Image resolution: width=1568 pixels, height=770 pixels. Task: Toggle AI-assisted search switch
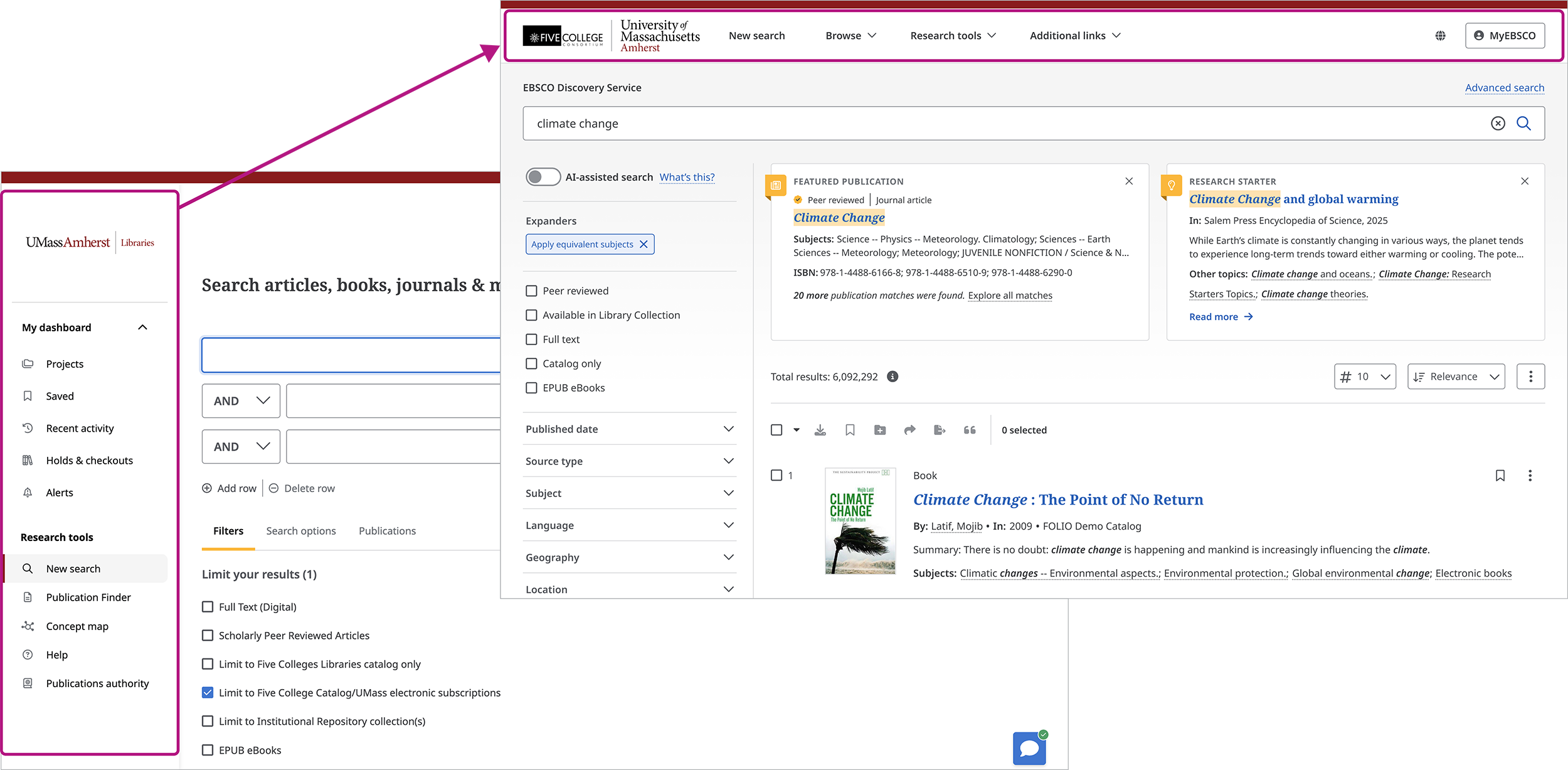(543, 177)
